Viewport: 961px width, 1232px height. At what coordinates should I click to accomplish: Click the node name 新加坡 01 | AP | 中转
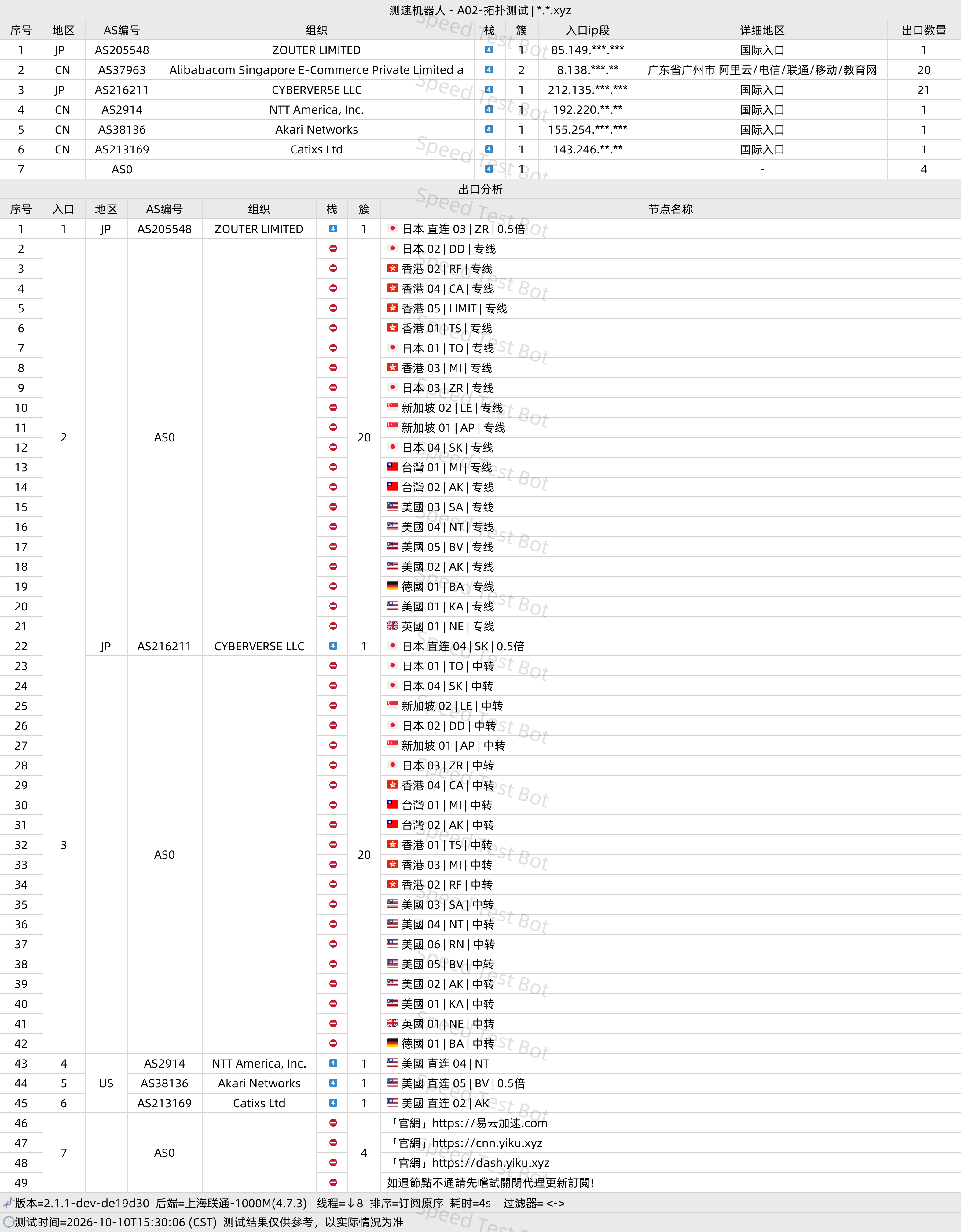coord(453,746)
